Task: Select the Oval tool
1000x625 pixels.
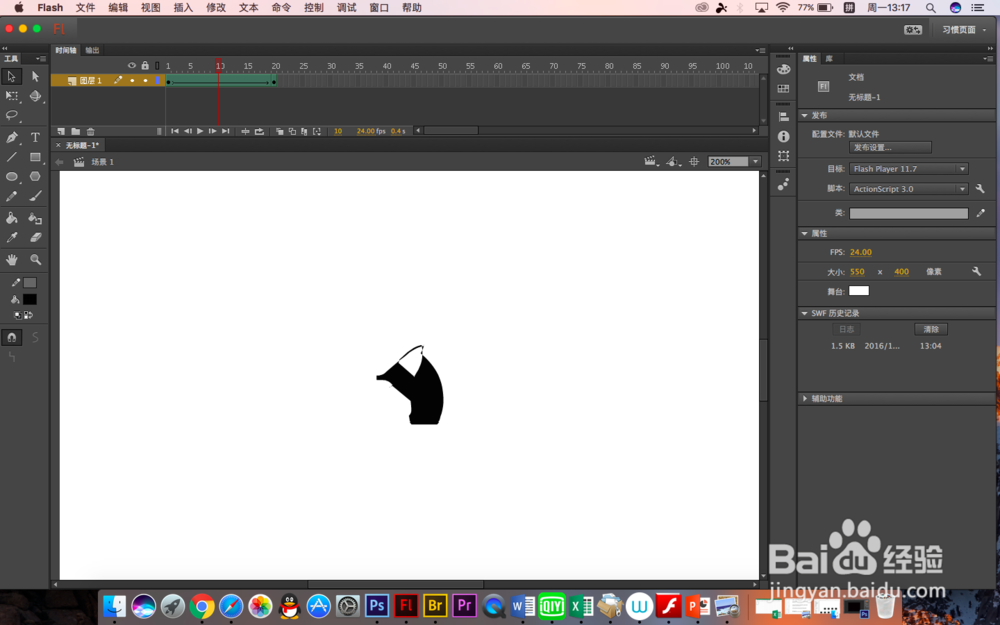Action: (11, 177)
